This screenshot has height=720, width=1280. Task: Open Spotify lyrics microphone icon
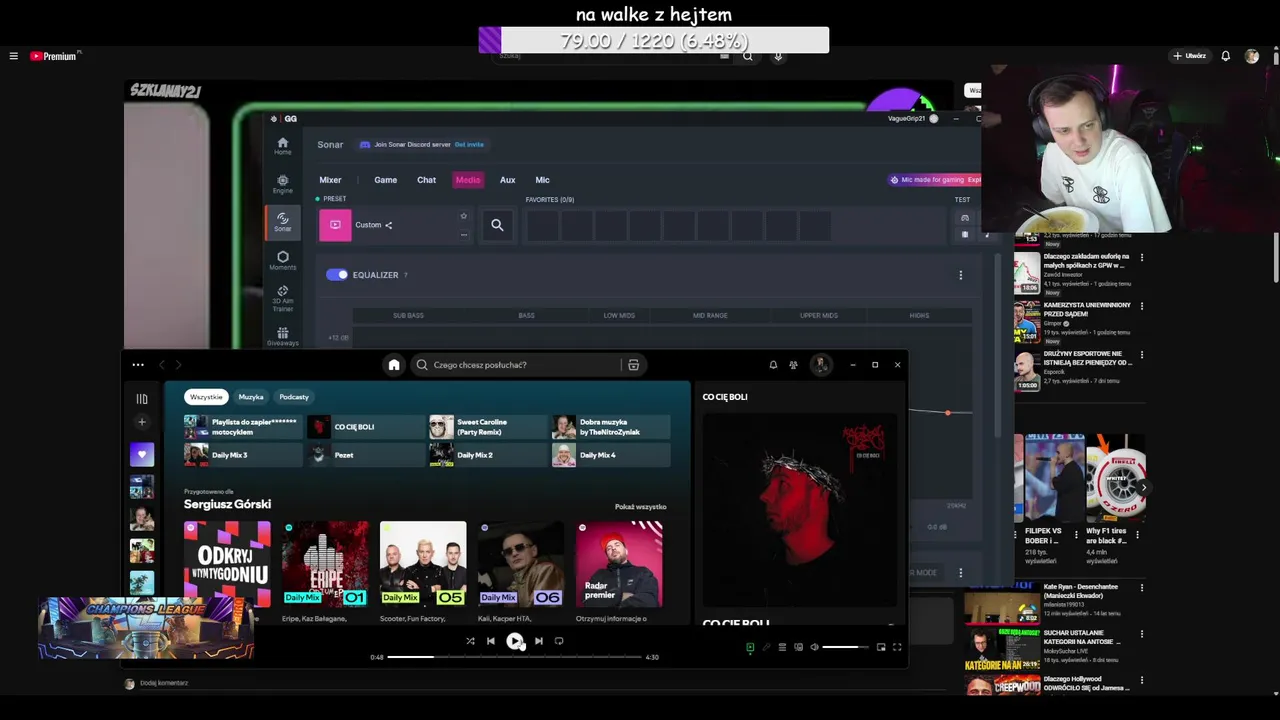coord(767,647)
